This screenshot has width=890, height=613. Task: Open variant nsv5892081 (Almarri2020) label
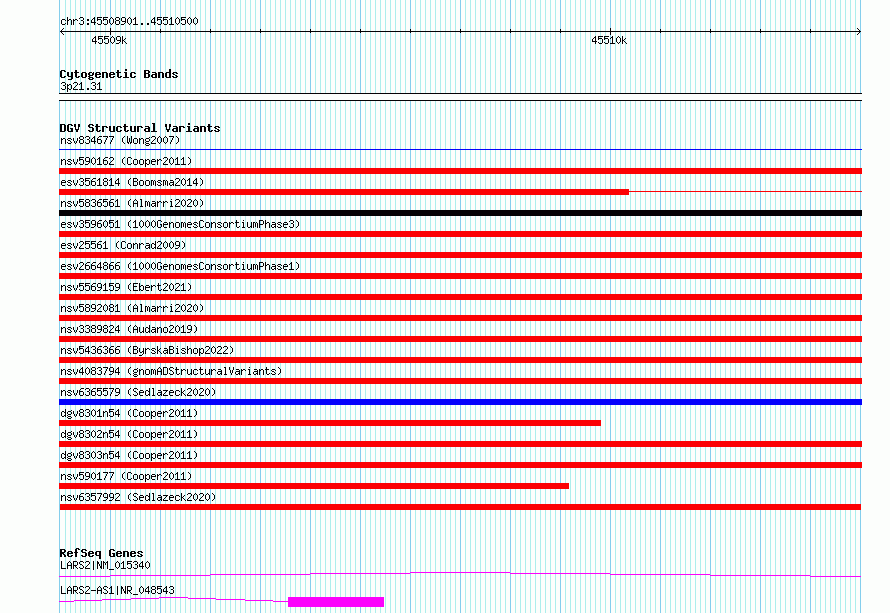(132, 308)
